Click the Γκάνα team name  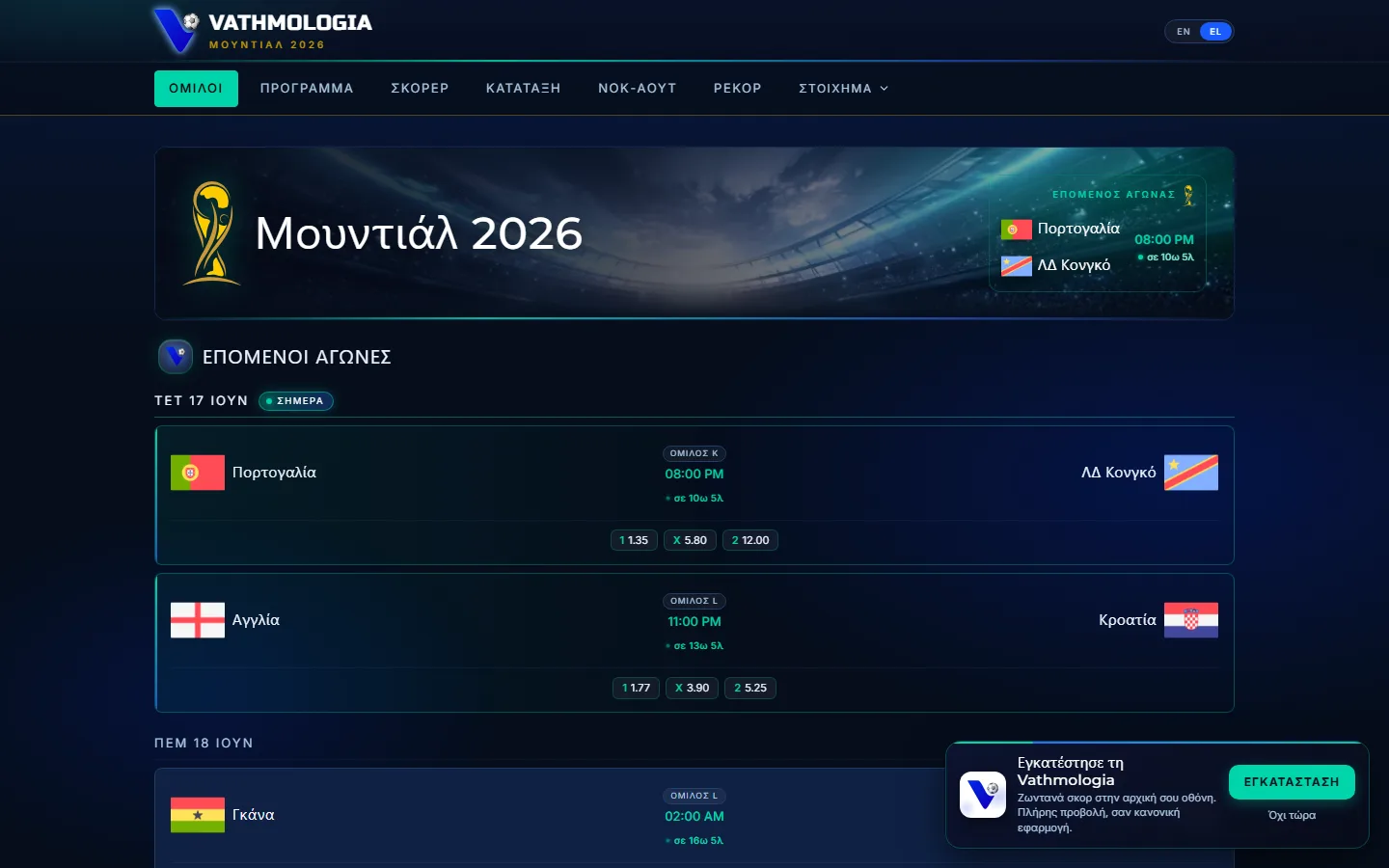[253, 815]
